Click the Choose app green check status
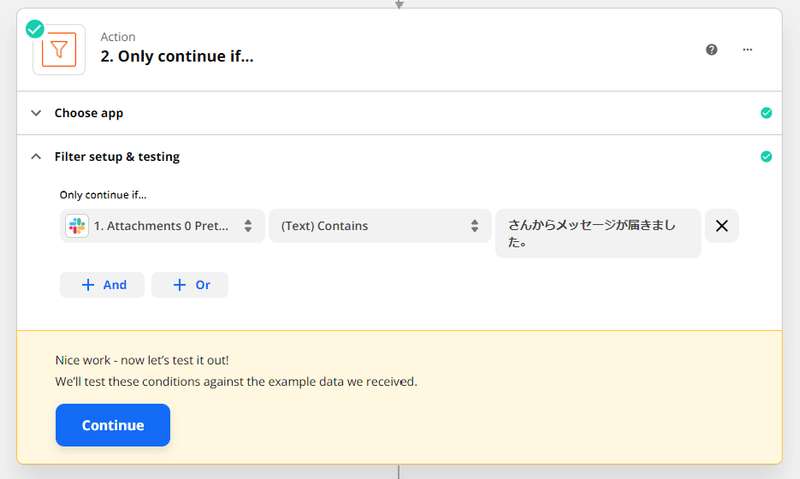800x479 pixels. point(766,113)
